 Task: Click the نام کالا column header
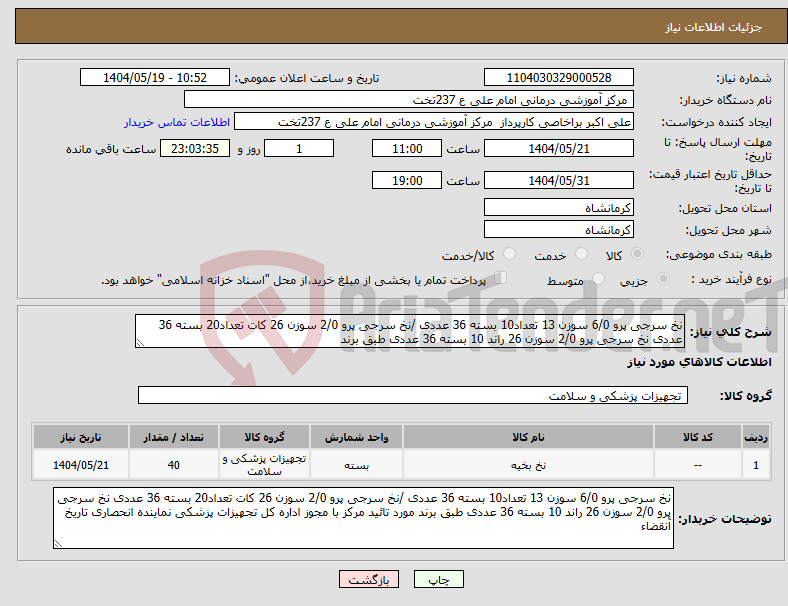[528, 437]
